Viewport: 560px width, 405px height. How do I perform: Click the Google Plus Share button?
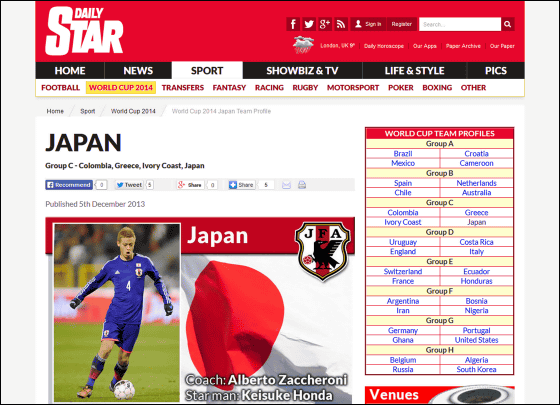coord(190,185)
